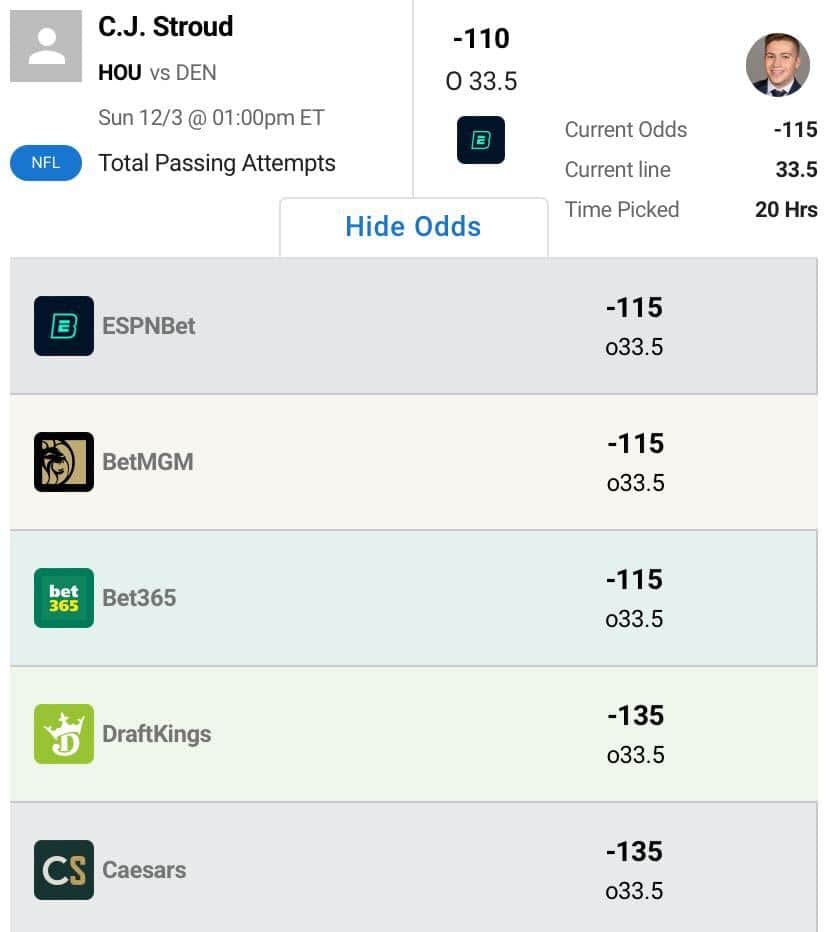Select DraftKings -135 o33.5 odds
Image resolution: width=828 pixels, height=932 pixels.
(x=635, y=735)
